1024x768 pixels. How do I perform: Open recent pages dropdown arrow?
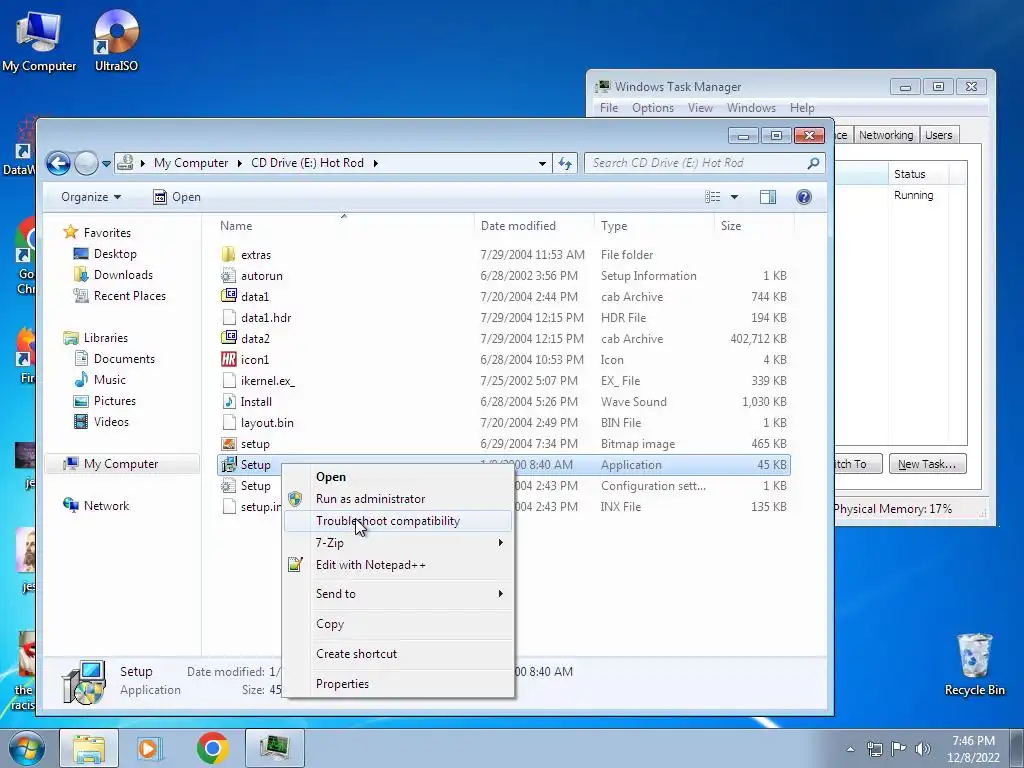point(106,163)
